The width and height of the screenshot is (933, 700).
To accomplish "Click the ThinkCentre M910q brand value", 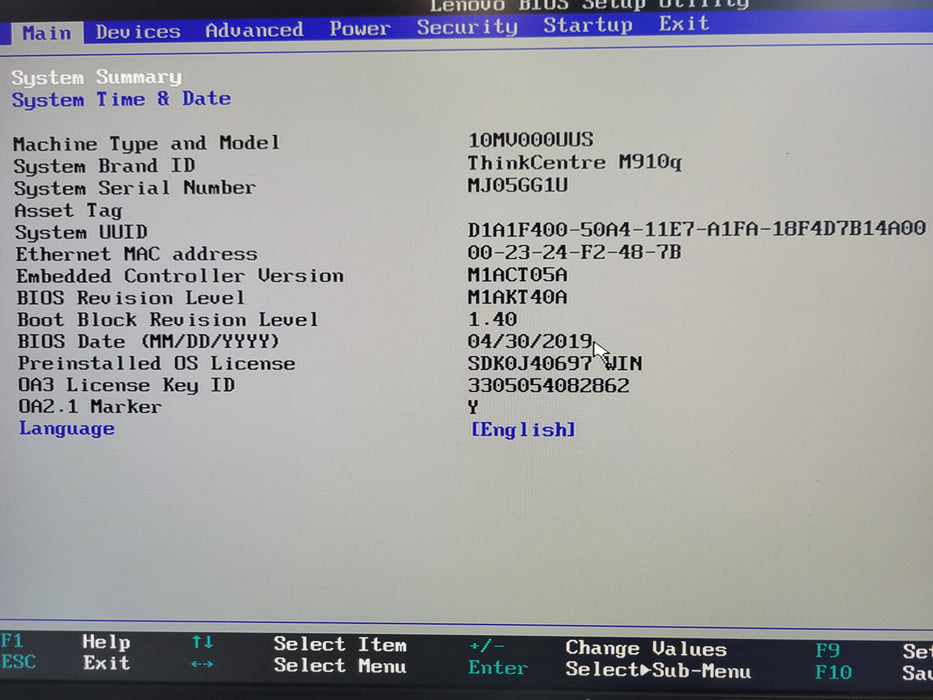I will pos(574,162).
